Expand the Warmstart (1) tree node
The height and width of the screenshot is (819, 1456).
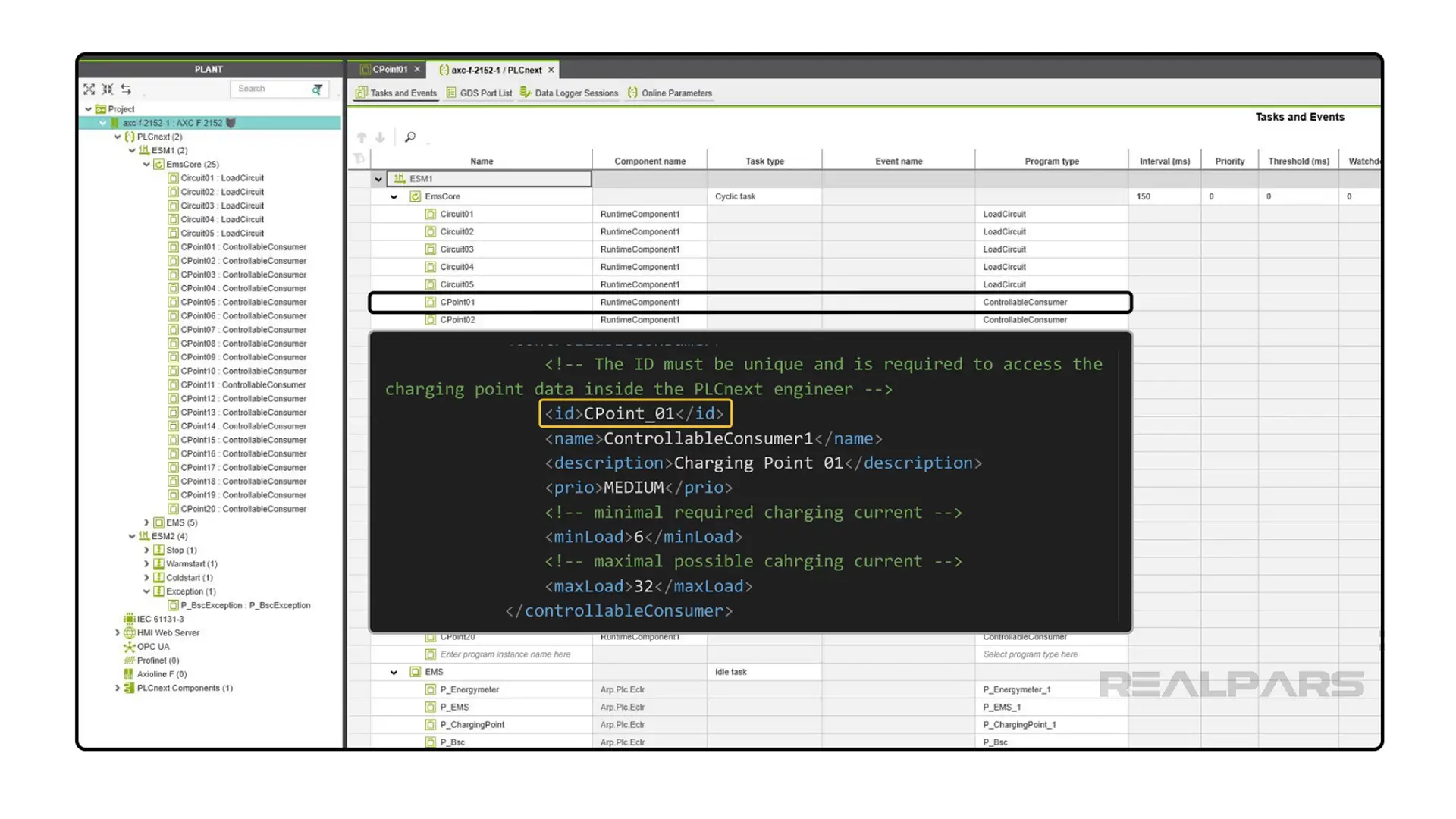[x=146, y=564]
